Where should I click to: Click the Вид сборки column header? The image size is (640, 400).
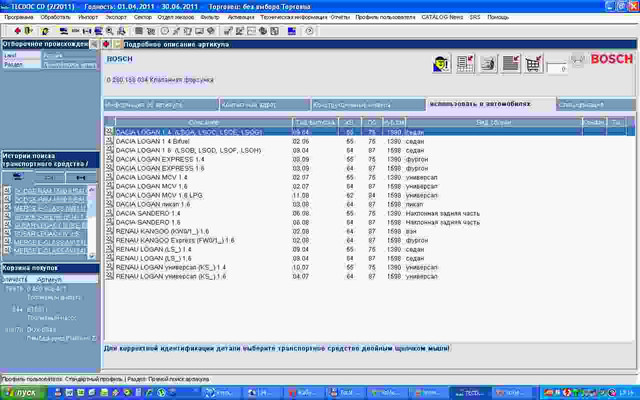tap(493, 122)
